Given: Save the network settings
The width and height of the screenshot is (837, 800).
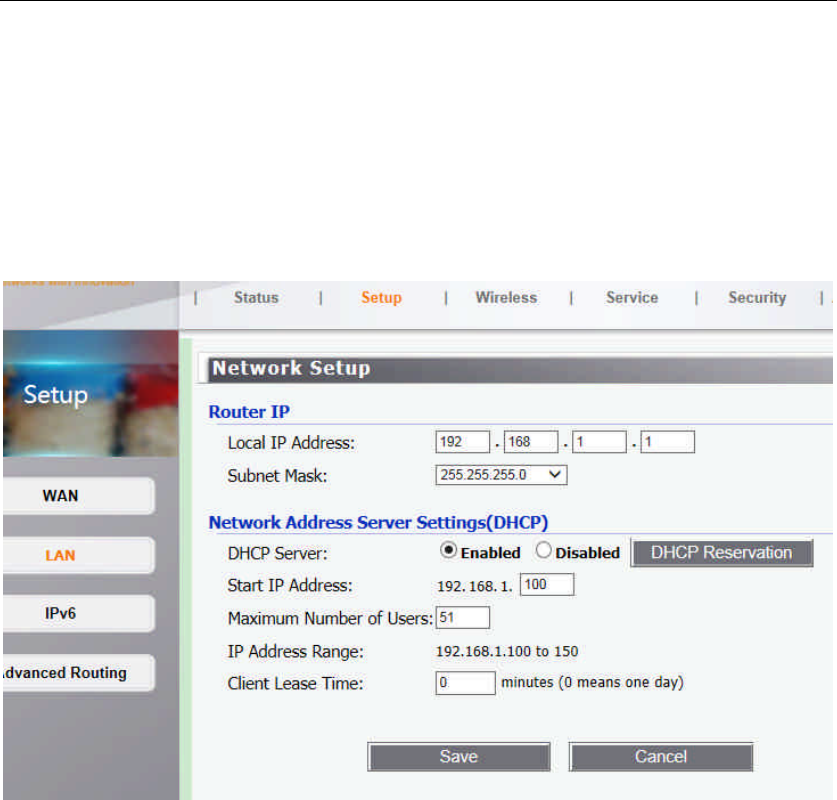Looking at the screenshot, I should click(x=459, y=757).
